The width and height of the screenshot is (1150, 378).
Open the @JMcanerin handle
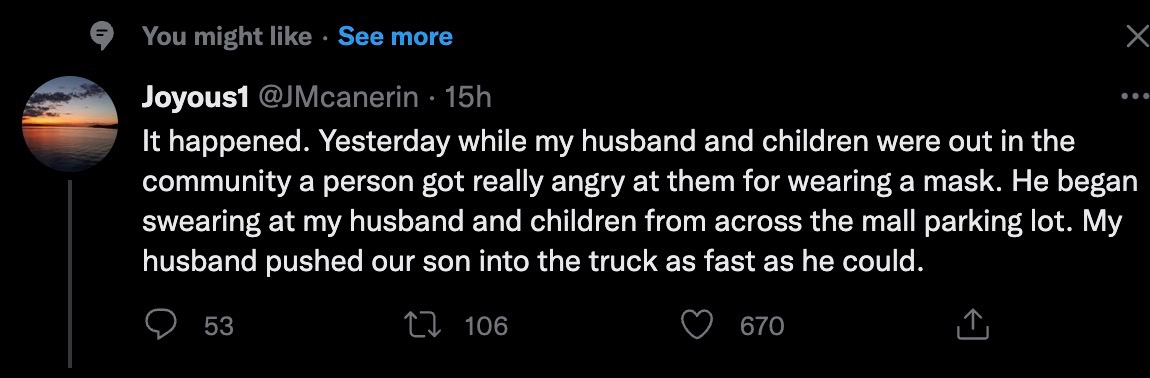[336, 97]
